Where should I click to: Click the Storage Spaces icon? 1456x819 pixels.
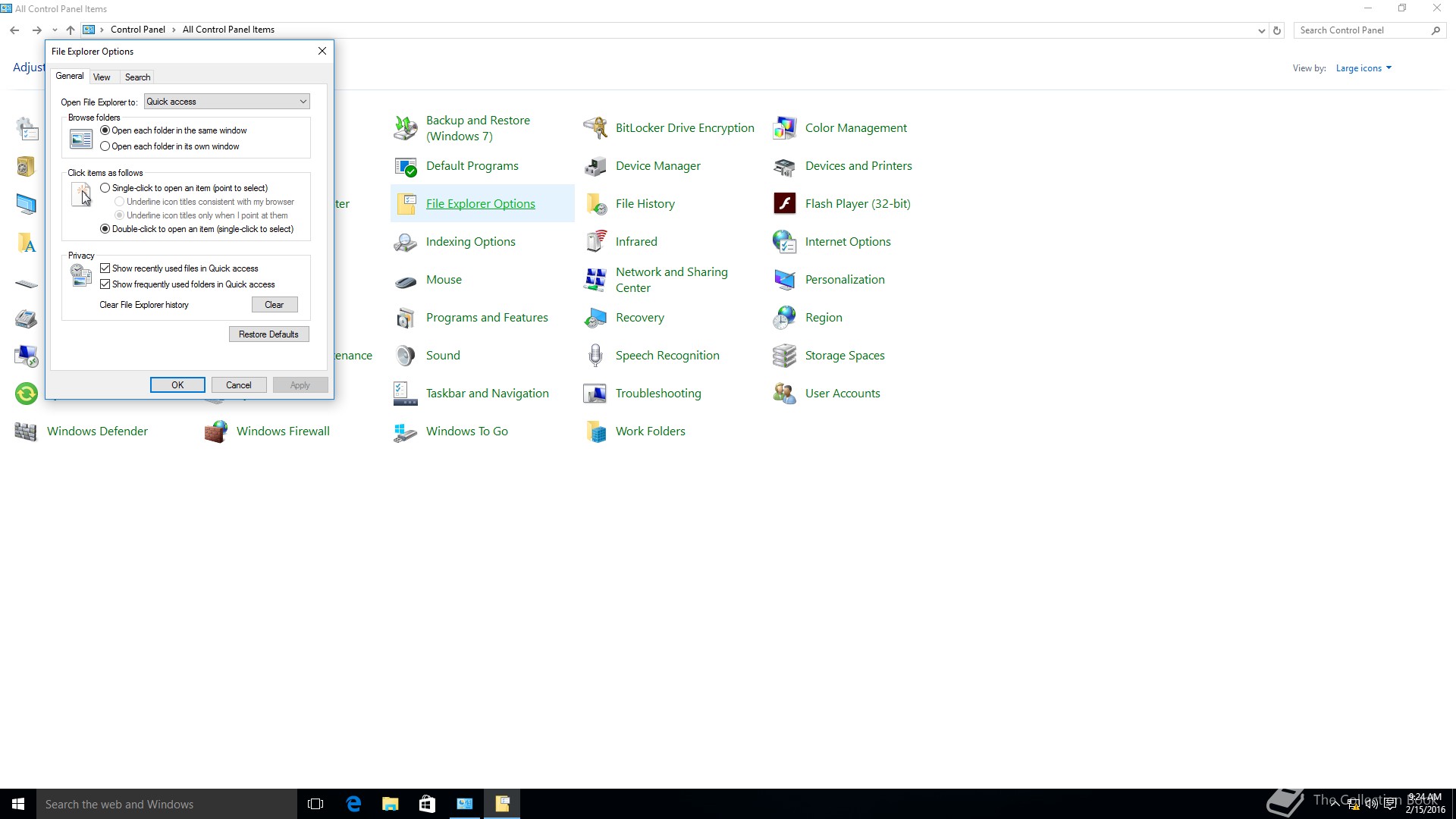click(784, 356)
